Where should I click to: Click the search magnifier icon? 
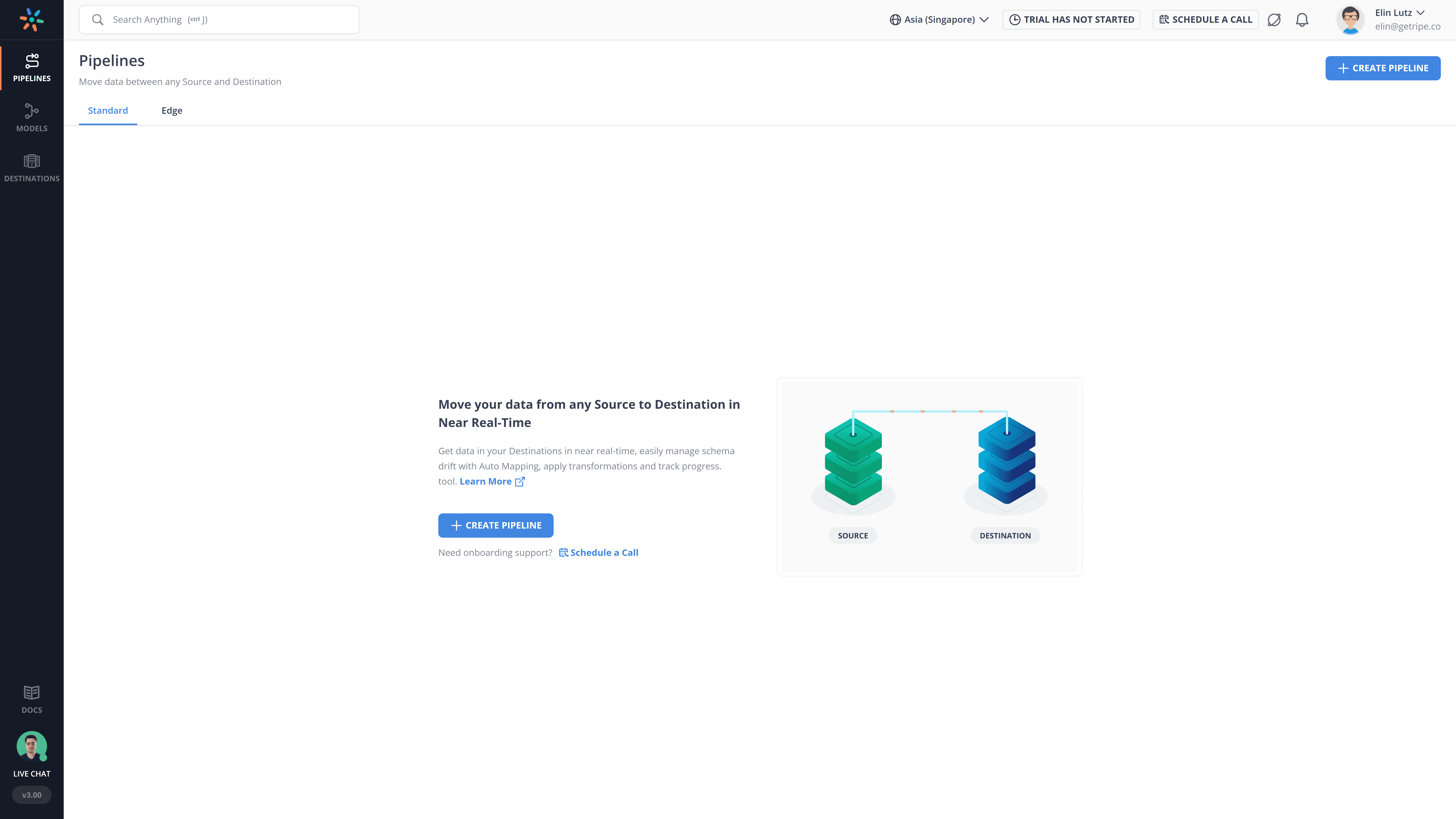point(98,20)
